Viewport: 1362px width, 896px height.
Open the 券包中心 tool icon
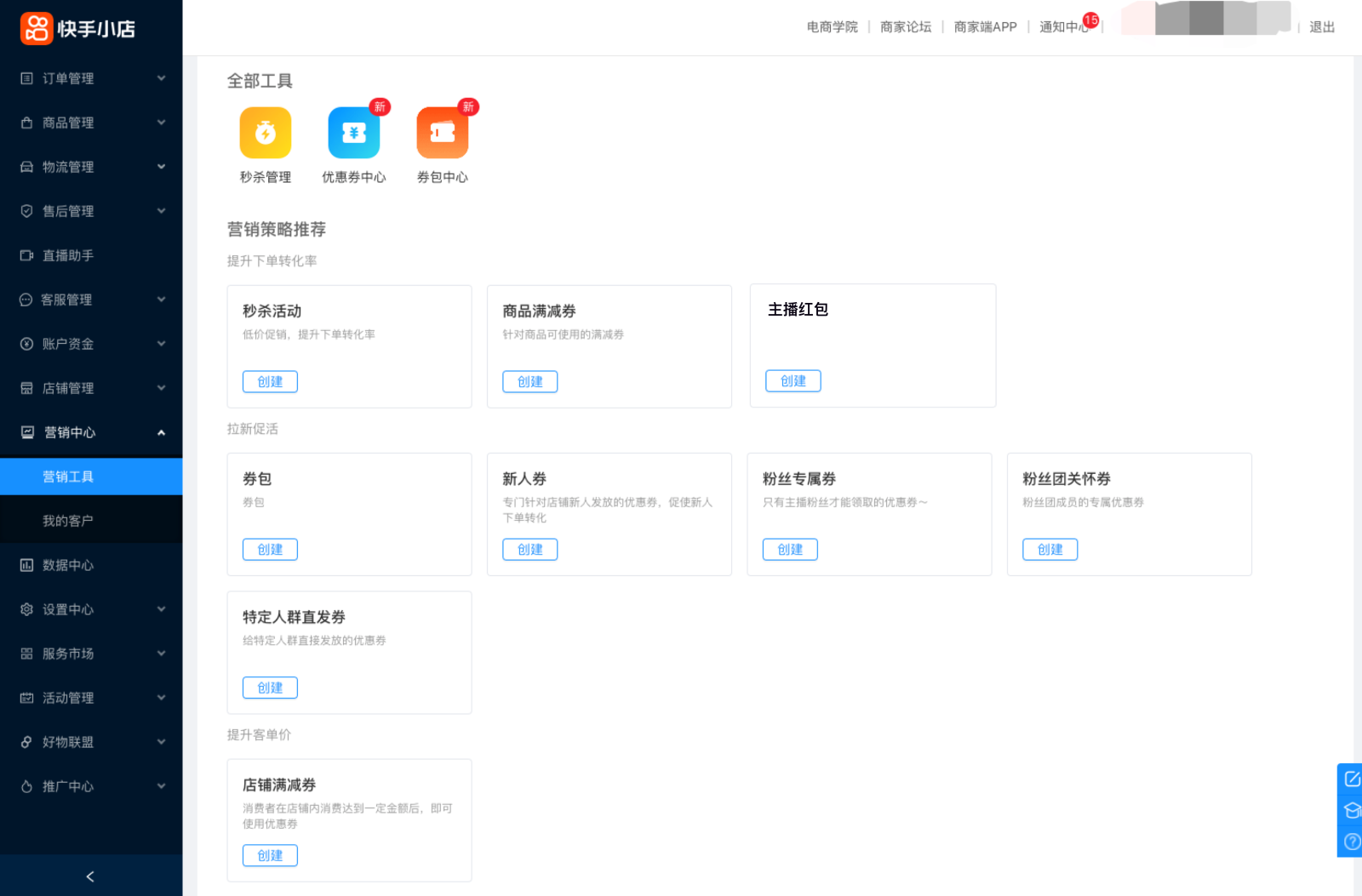click(442, 133)
